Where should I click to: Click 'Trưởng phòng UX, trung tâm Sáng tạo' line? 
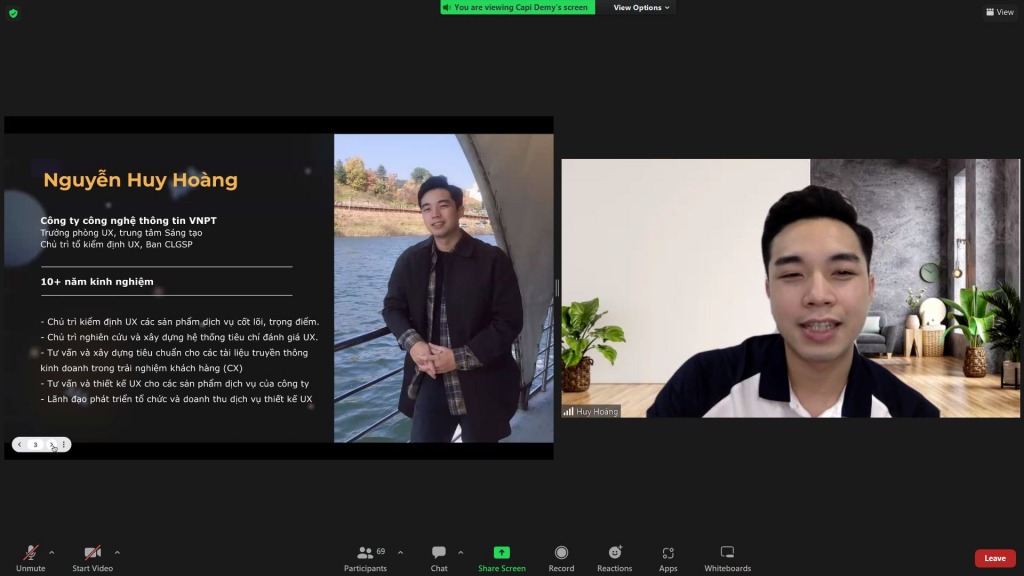tap(121, 232)
